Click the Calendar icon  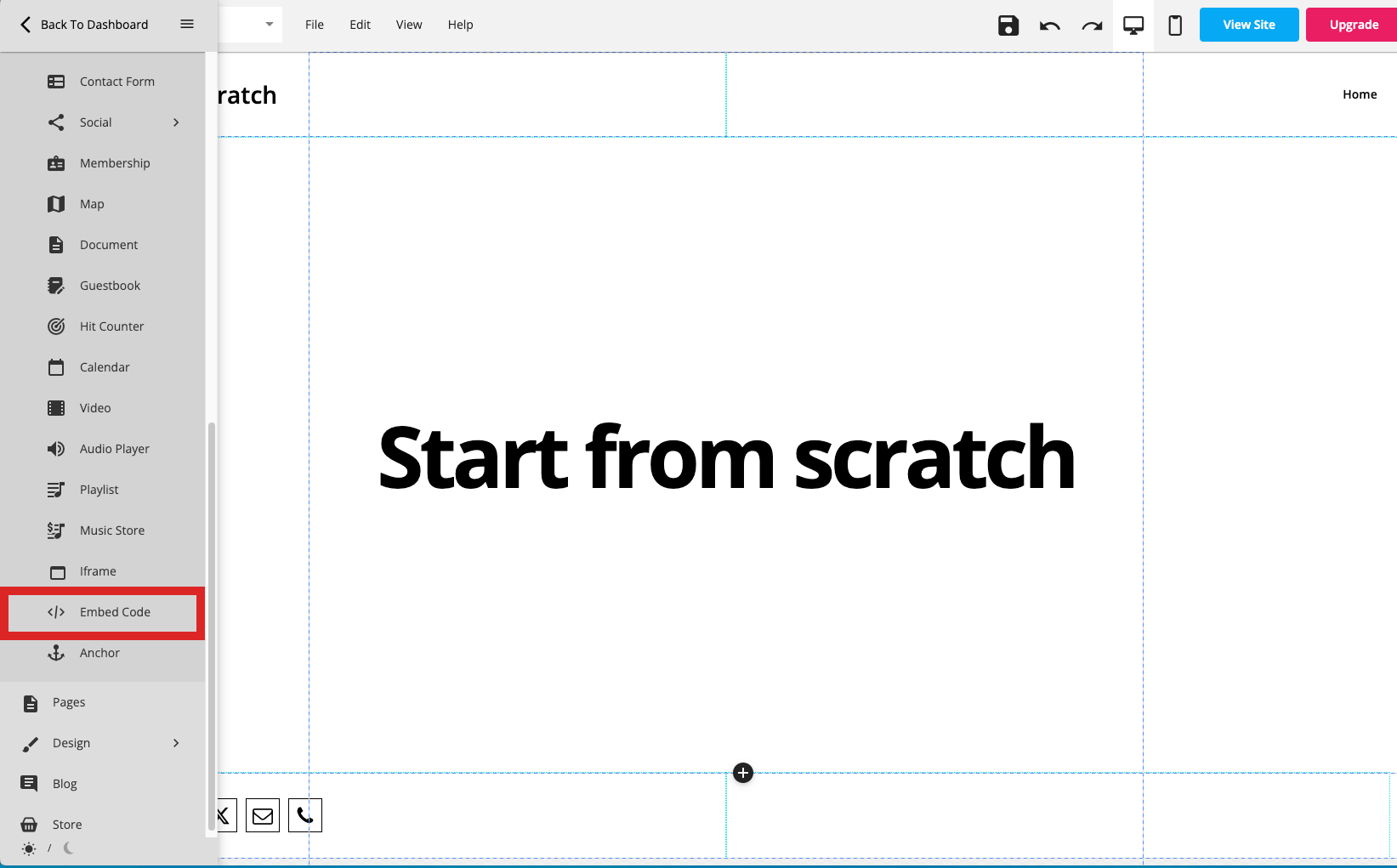(x=56, y=367)
